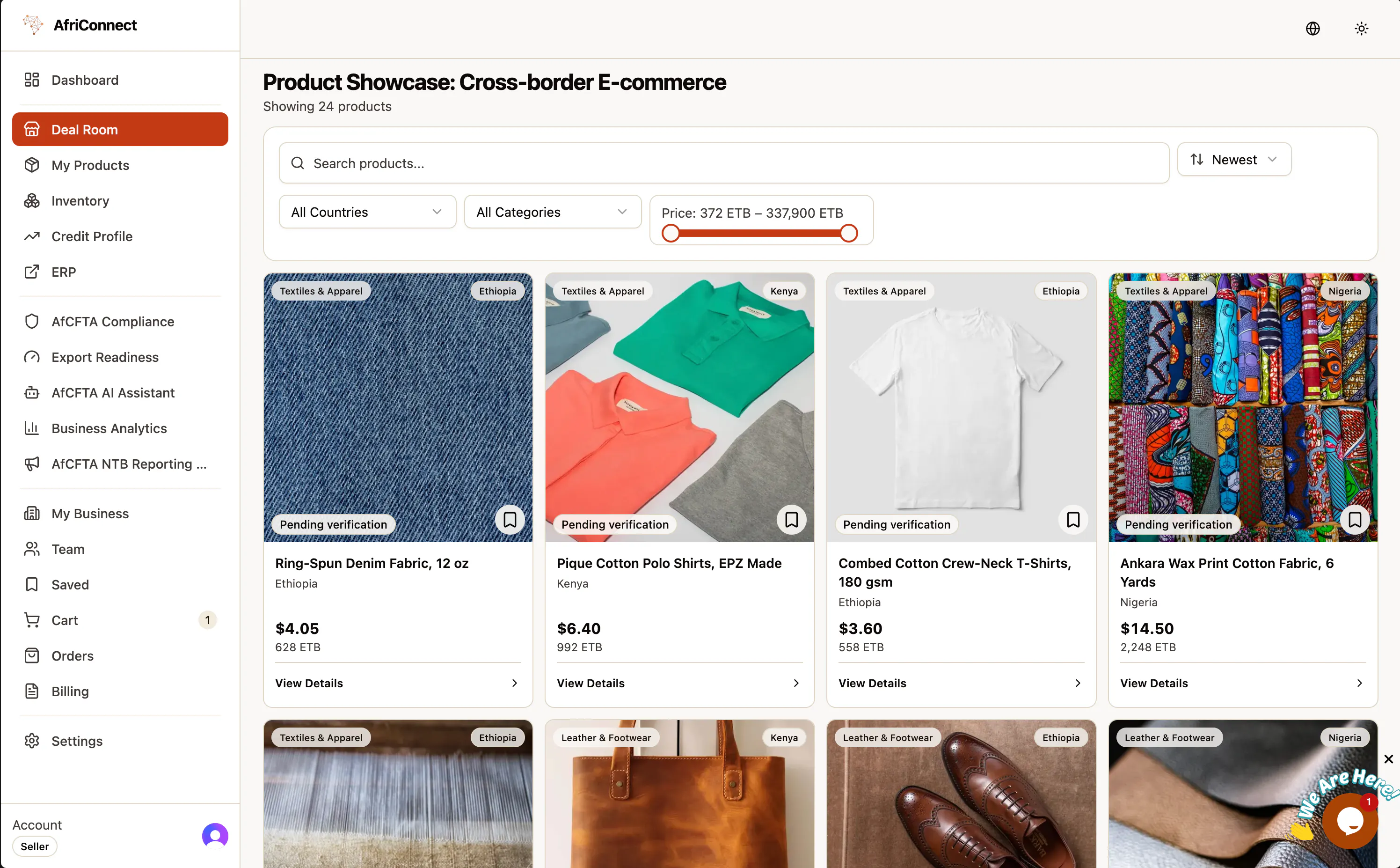Image resolution: width=1400 pixels, height=868 pixels.
Task: Expand the All Countries filter
Action: 367,212
